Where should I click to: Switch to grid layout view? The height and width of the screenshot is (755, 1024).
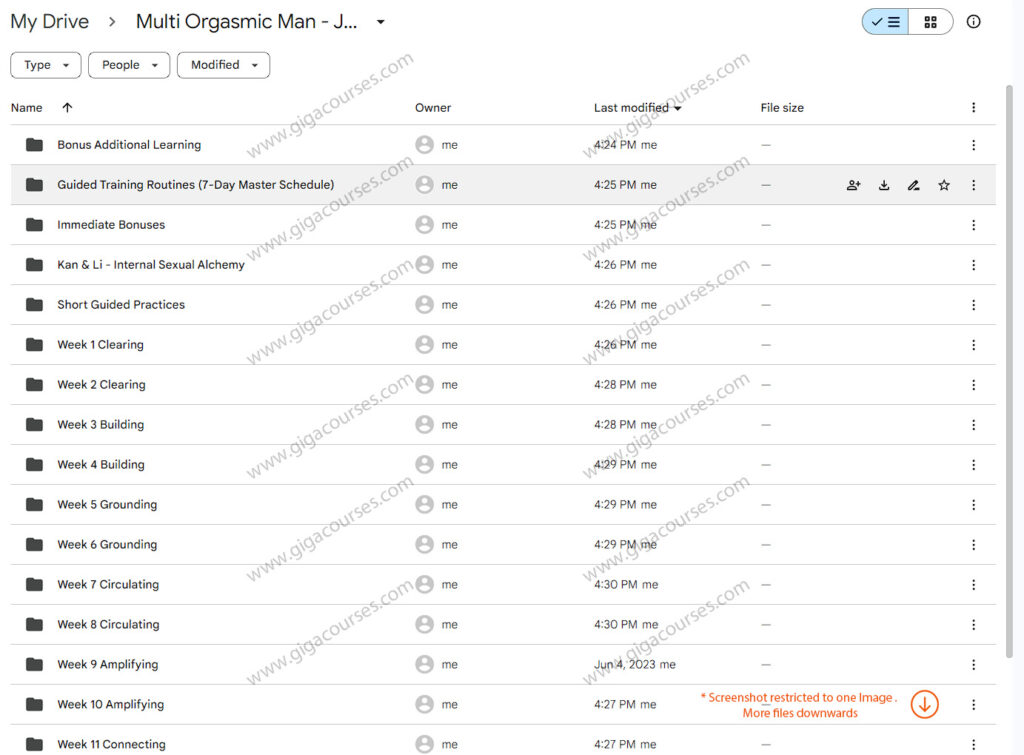930,22
